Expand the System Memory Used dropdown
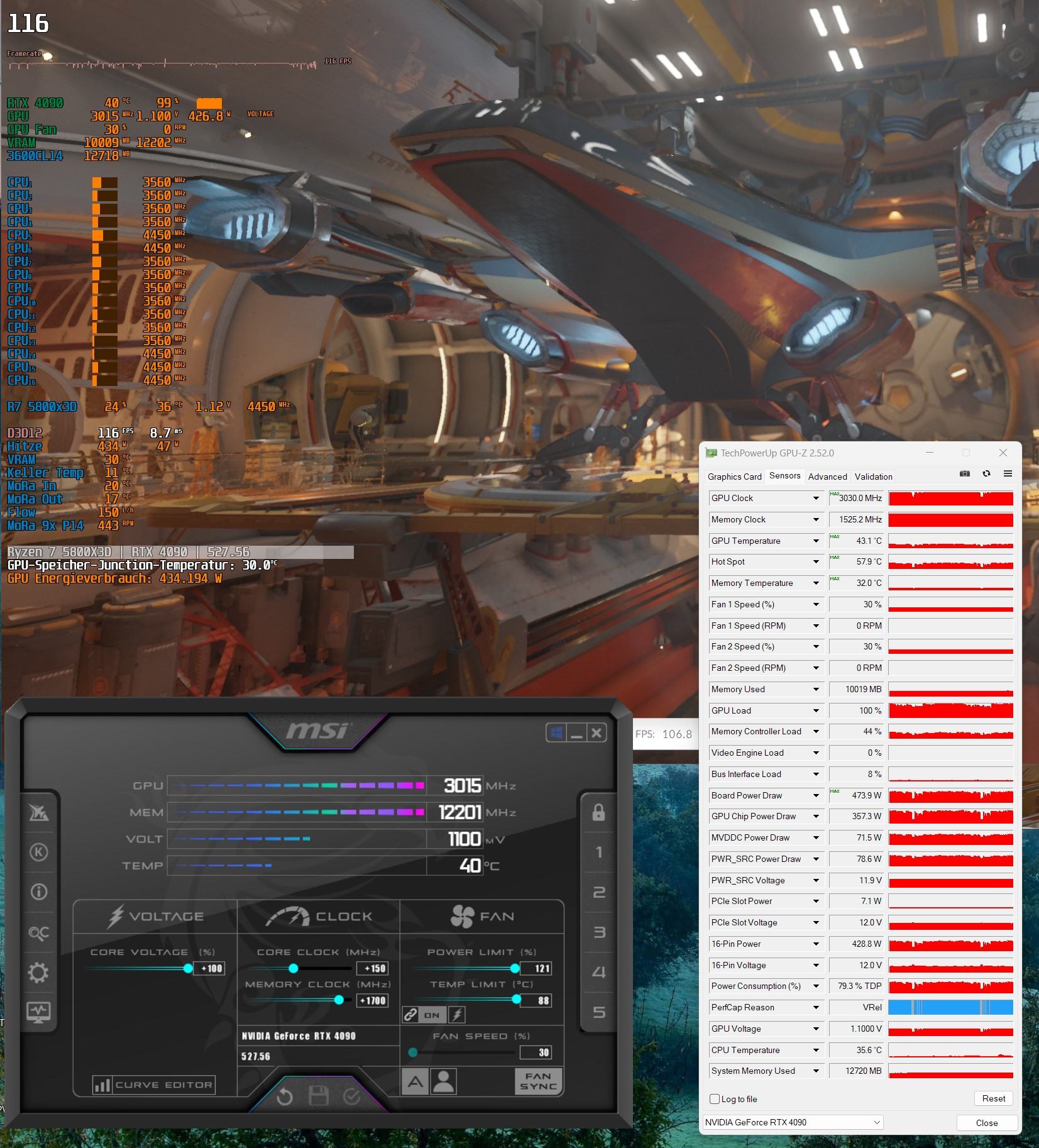This screenshot has height=1148, width=1039. [x=816, y=1071]
